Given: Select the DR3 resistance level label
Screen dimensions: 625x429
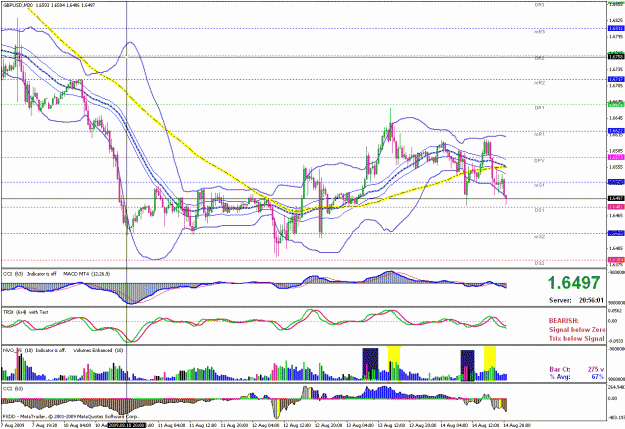Looking at the screenshot, I should (539, 6).
